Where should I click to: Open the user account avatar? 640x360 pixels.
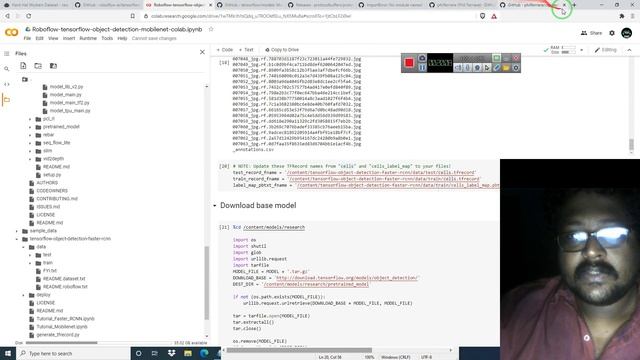627,33
